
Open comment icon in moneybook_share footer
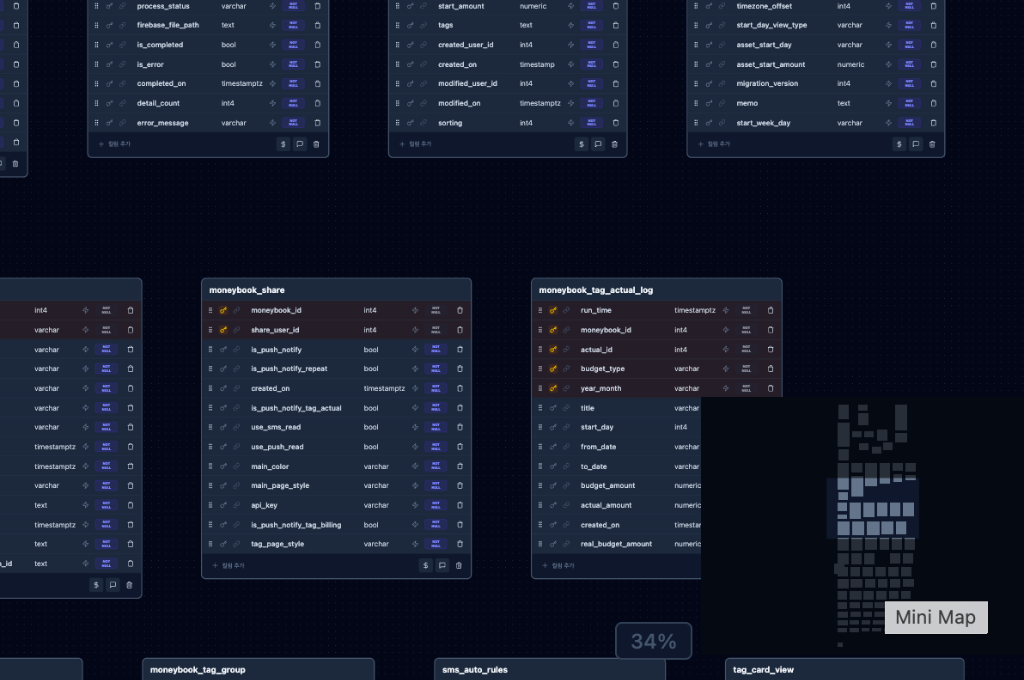point(442,565)
